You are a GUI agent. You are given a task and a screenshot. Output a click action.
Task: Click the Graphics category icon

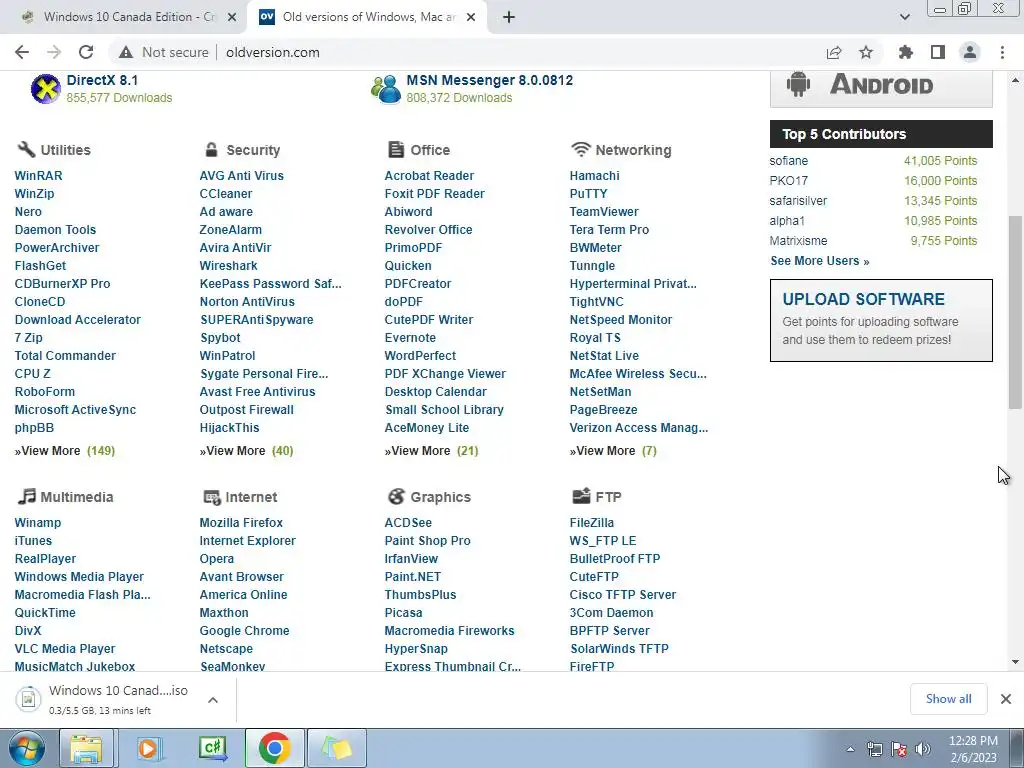tap(396, 496)
